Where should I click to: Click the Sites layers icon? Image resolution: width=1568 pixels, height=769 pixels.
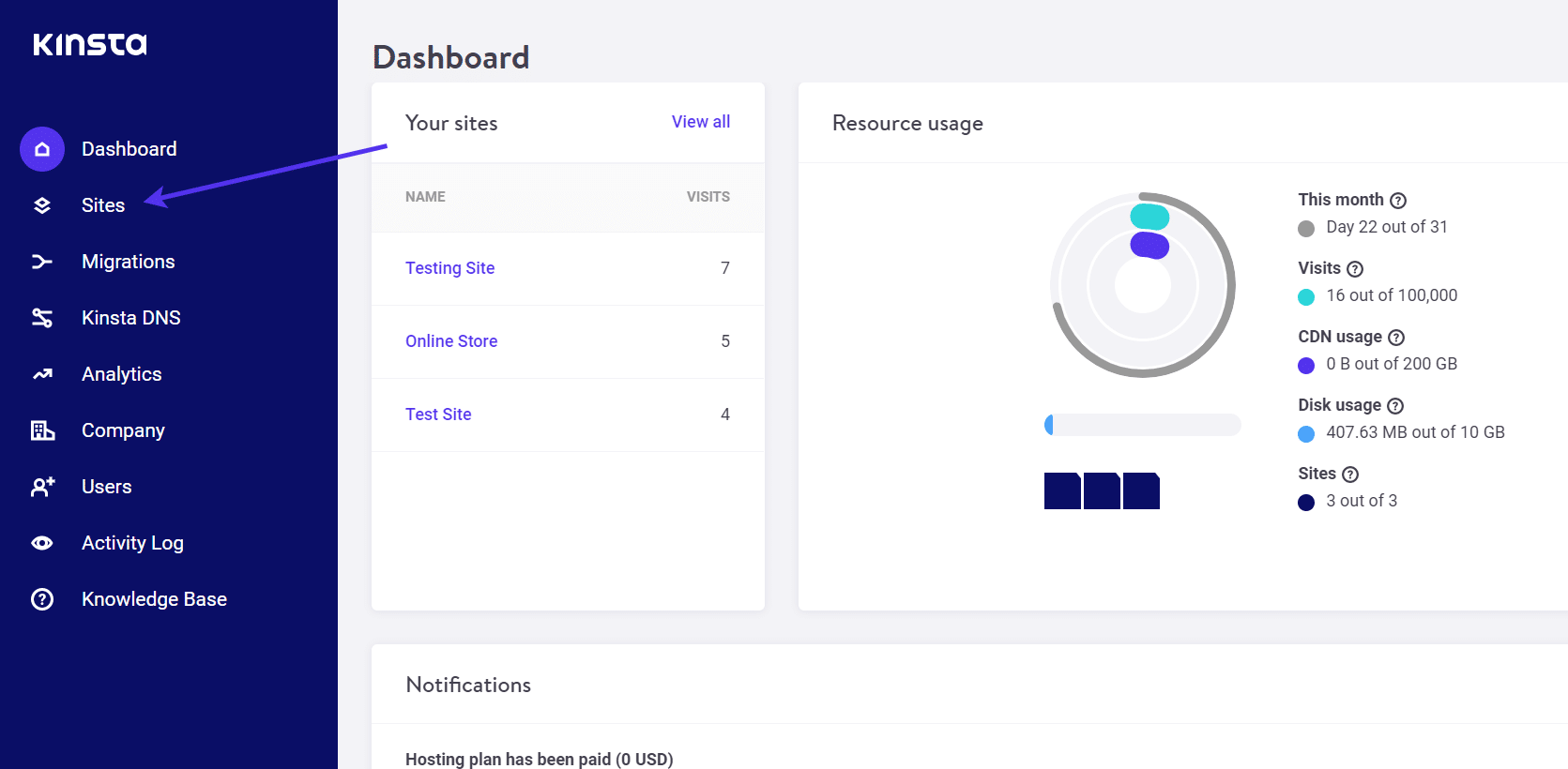(42, 205)
